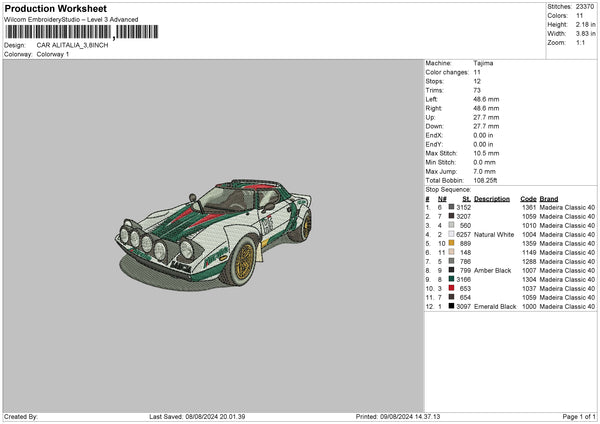Click the 'Code' column header
Image resolution: width=600 pixels, height=424 pixels.
[x=528, y=199]
